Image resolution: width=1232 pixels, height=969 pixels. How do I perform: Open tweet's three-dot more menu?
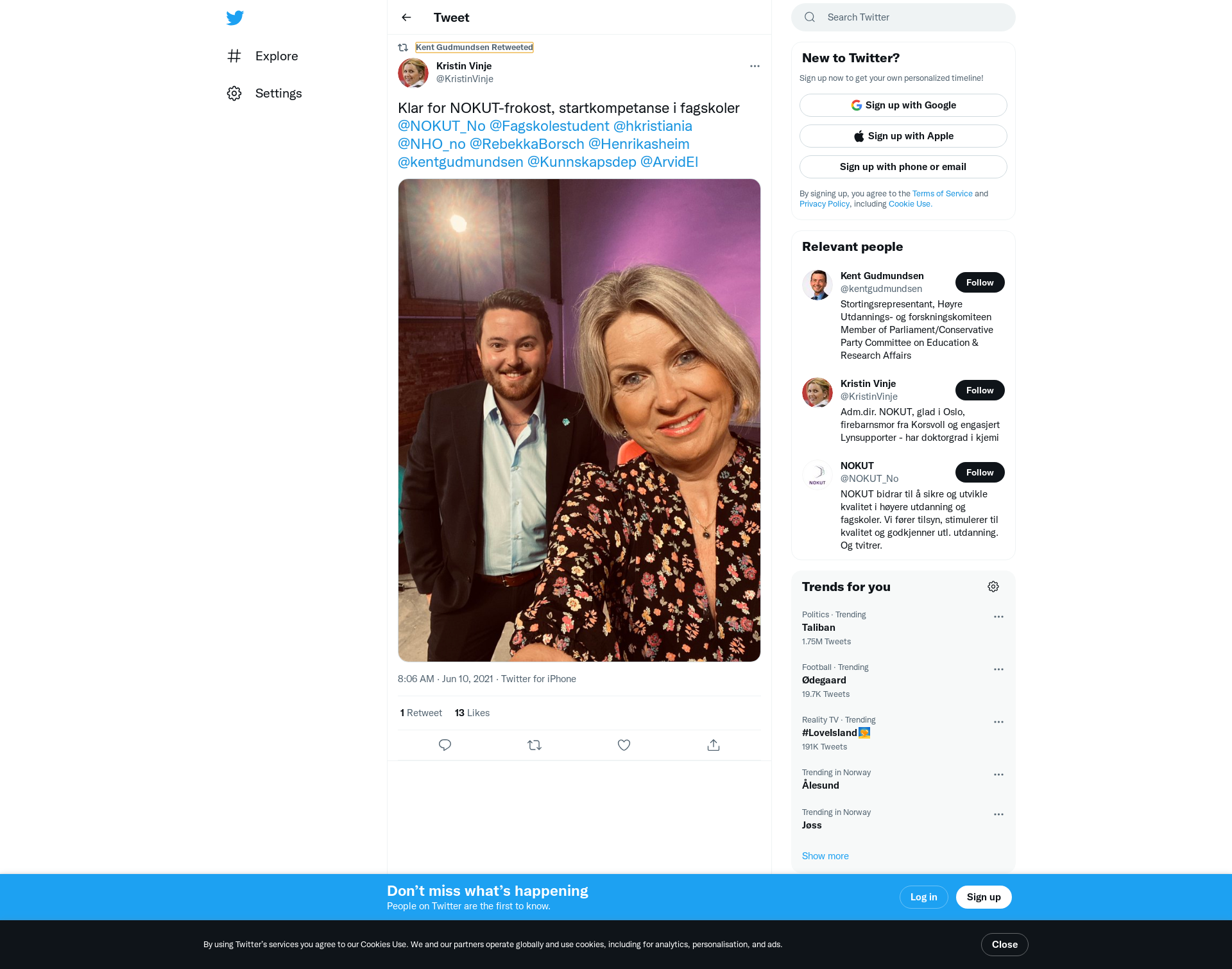755,66
